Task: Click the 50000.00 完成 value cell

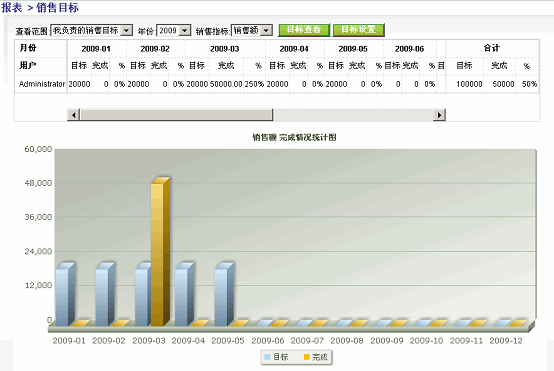Action: (226, 84)
